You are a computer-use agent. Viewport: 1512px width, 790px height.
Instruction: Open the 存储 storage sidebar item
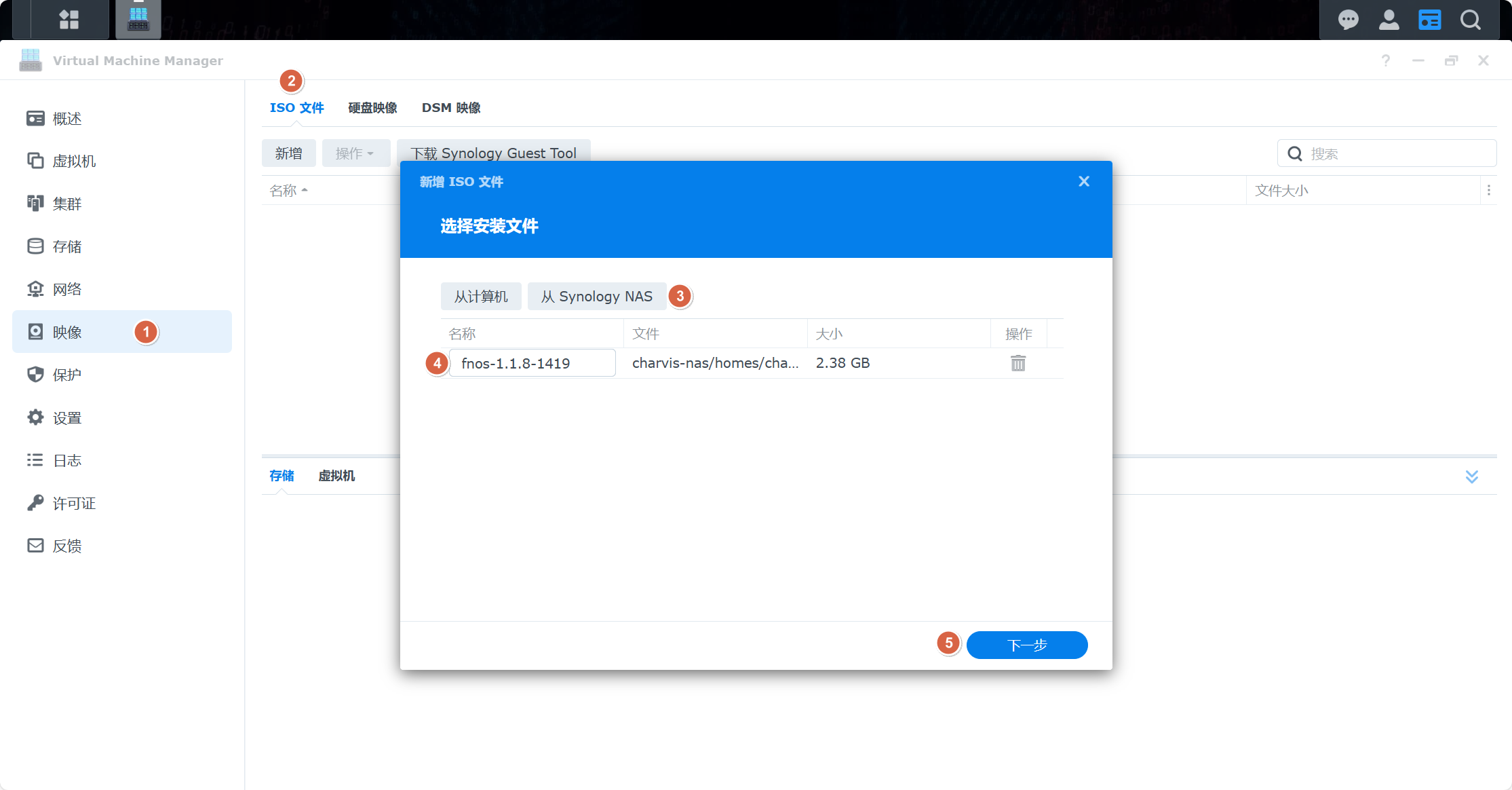pyautogui.click(x=66, y=246)
